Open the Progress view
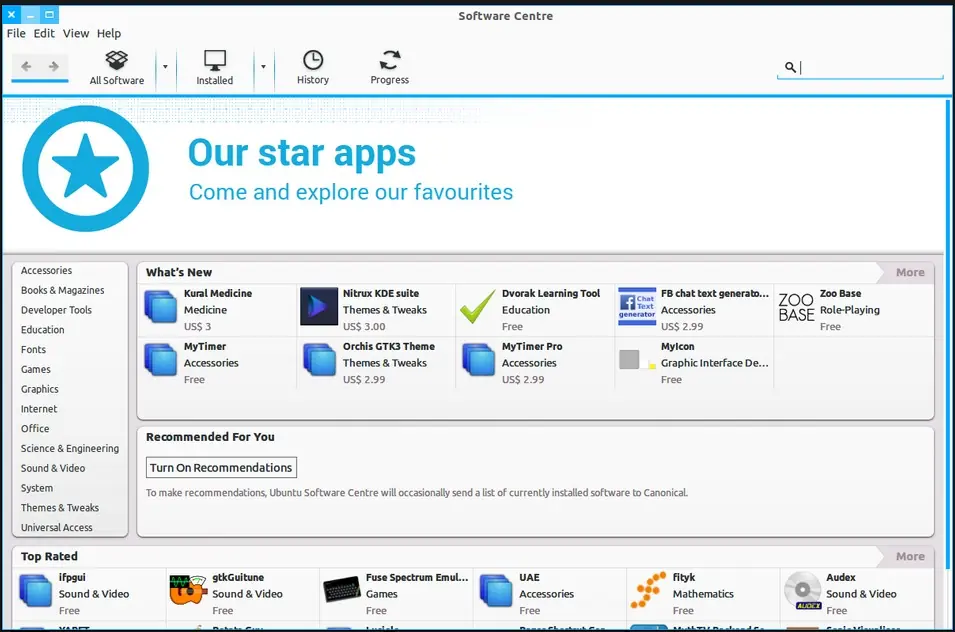Image resolution: width=955 pixels, height=632 pixels. pos(390,68)
